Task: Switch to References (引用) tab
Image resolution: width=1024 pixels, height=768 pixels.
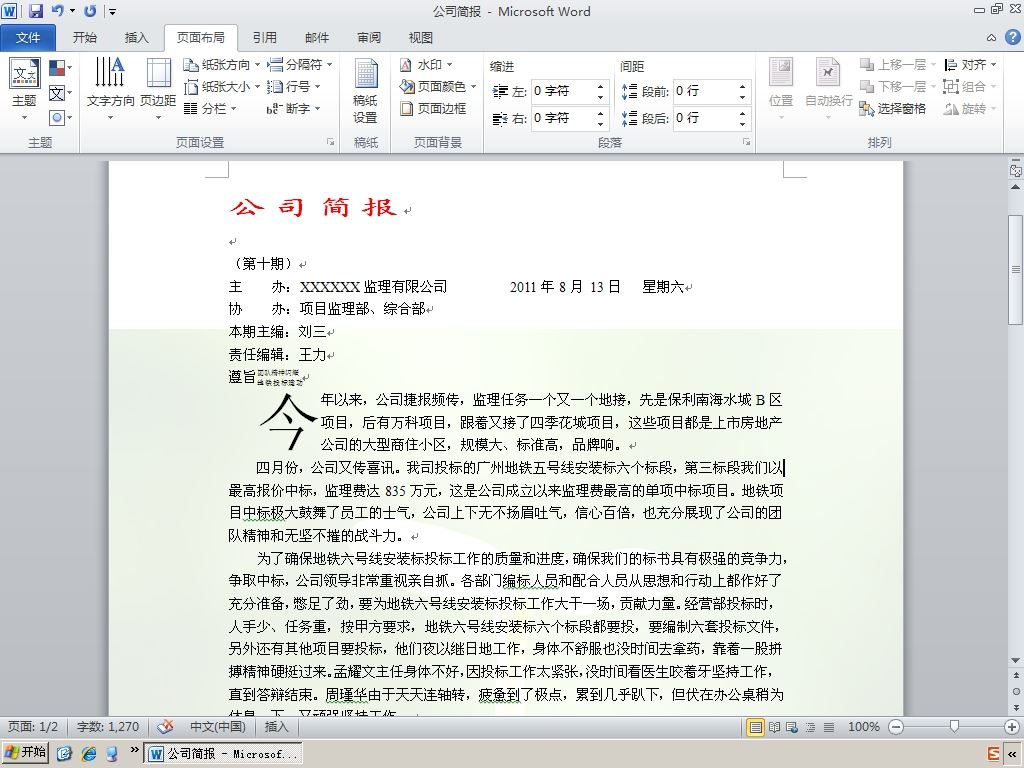Action: 264,38
